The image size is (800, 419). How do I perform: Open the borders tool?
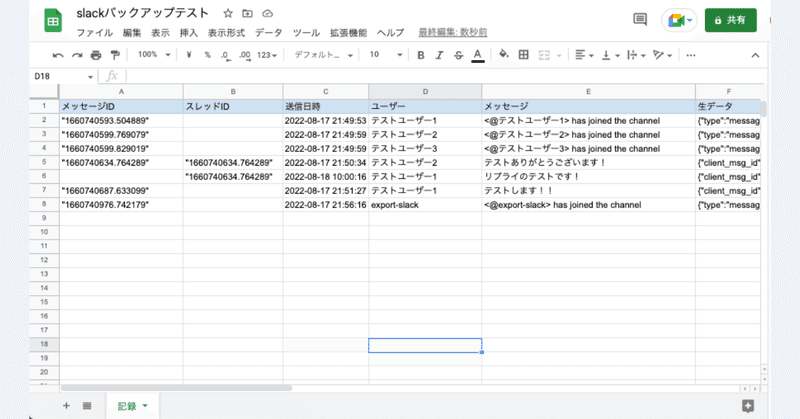pos(523,55)
